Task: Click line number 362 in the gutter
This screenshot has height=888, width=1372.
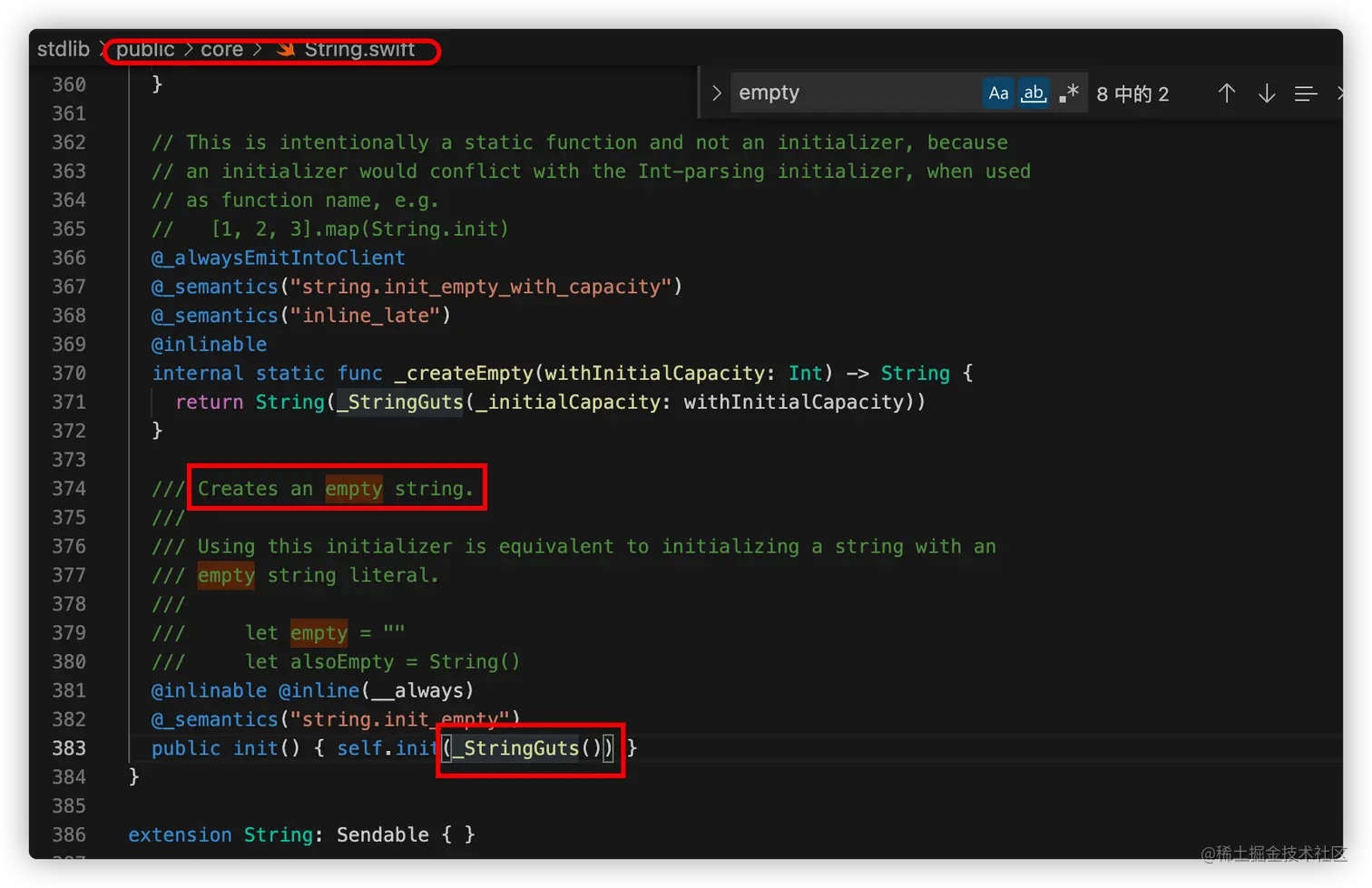Action: pyautogui.click(x=69, y=142)
